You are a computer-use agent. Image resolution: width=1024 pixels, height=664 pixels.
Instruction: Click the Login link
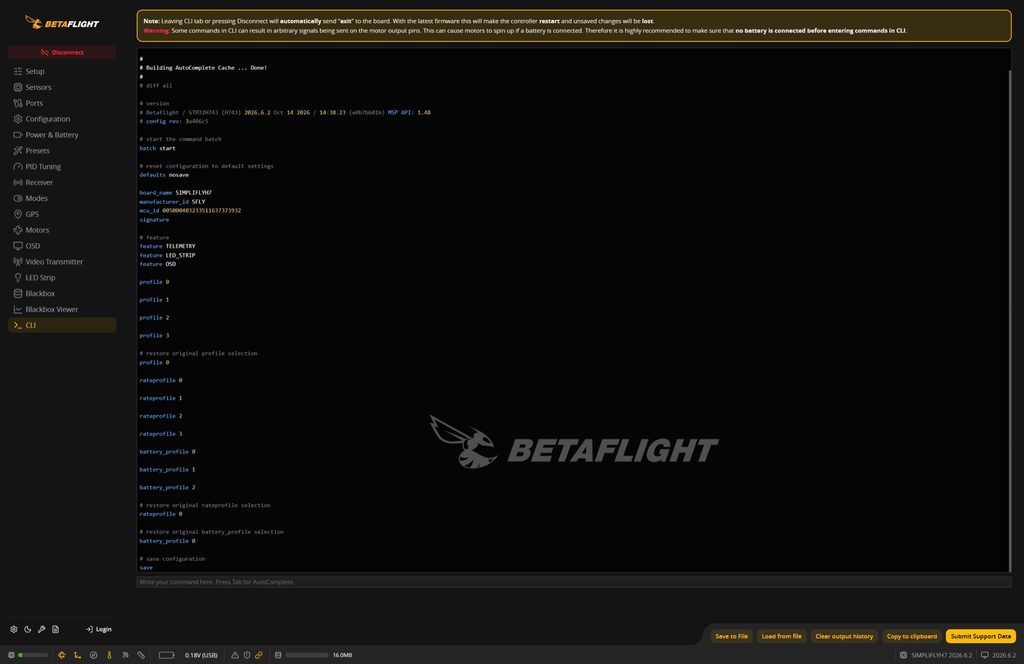(99, 629)
